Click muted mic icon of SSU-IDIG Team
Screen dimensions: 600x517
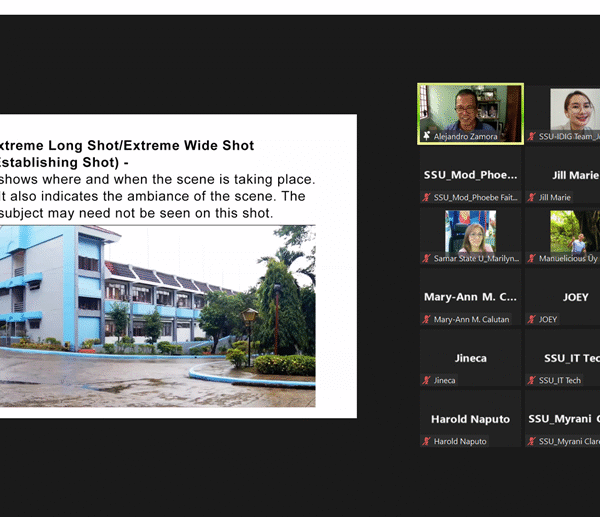pos(532,136)
